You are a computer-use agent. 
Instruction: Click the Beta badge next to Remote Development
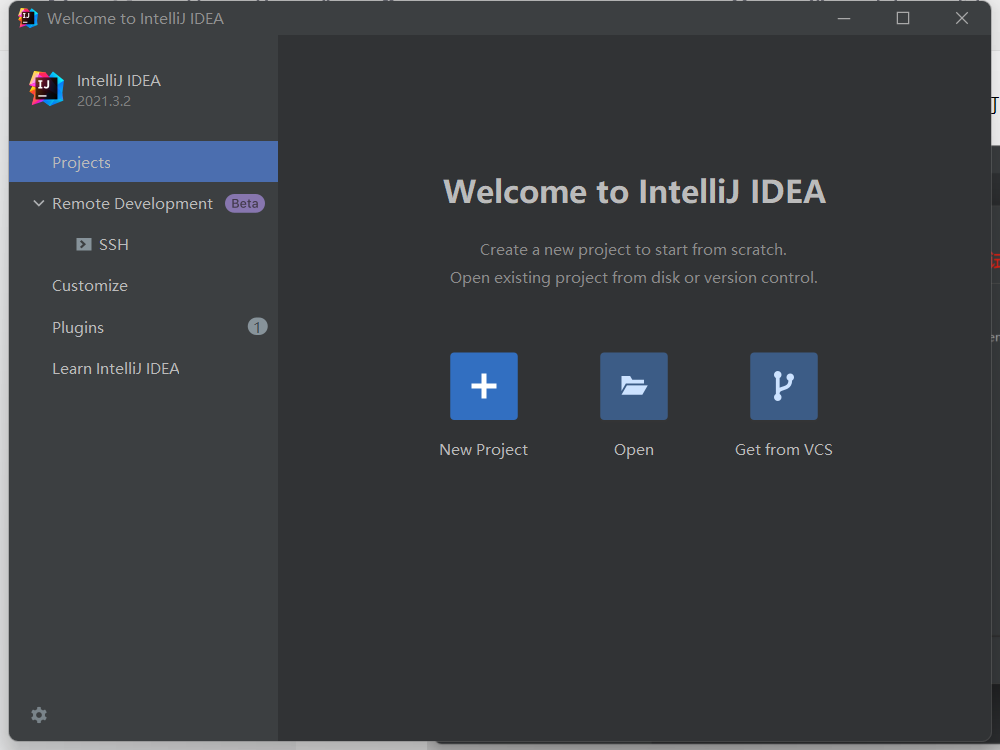(x=245, y=203)
